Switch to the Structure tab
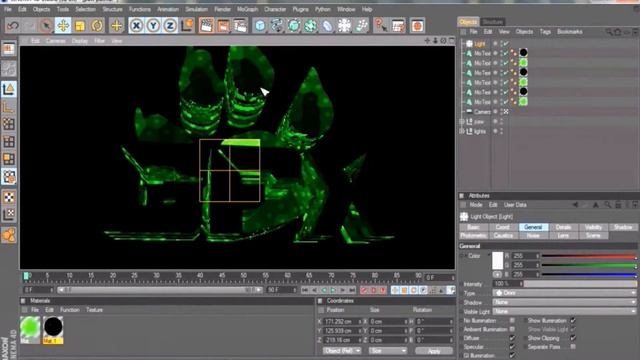The image size is (640, 360). tap(493, 22)
